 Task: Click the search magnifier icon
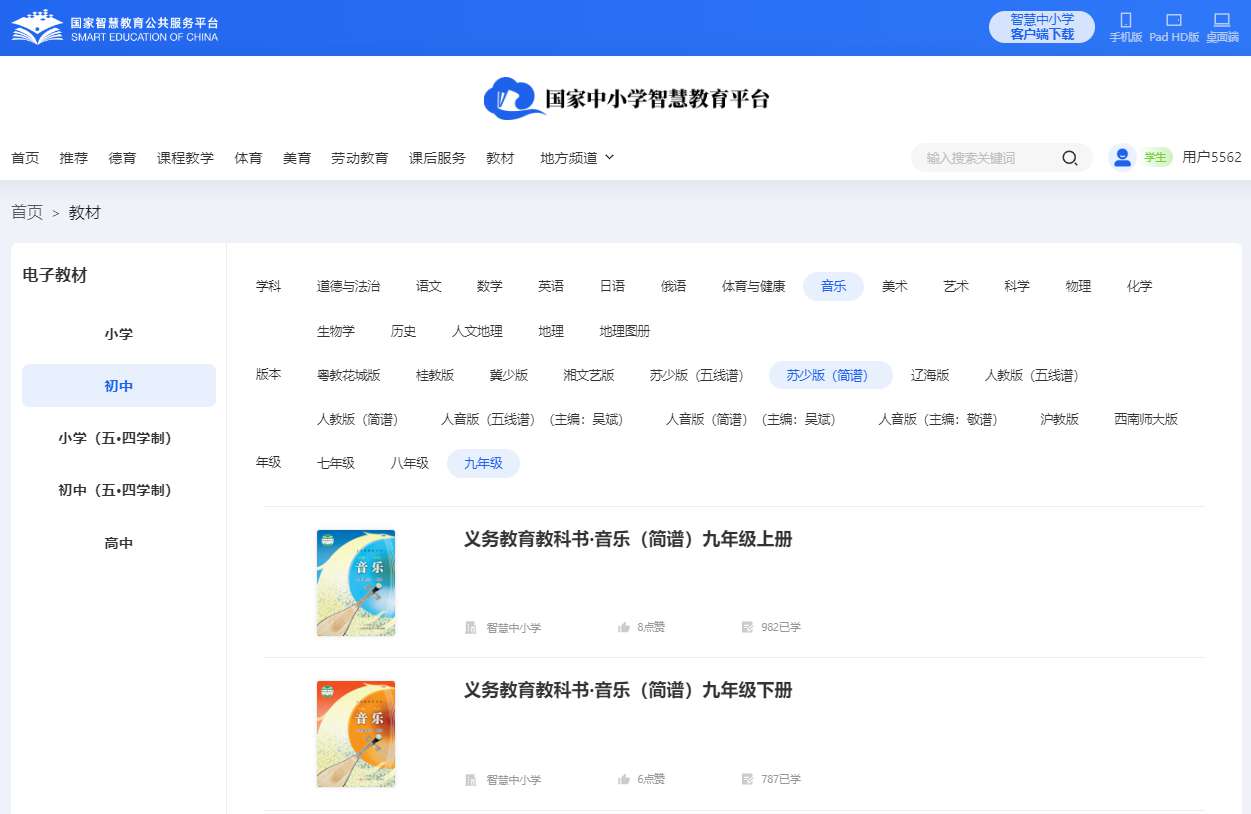tap(1069, 158)
